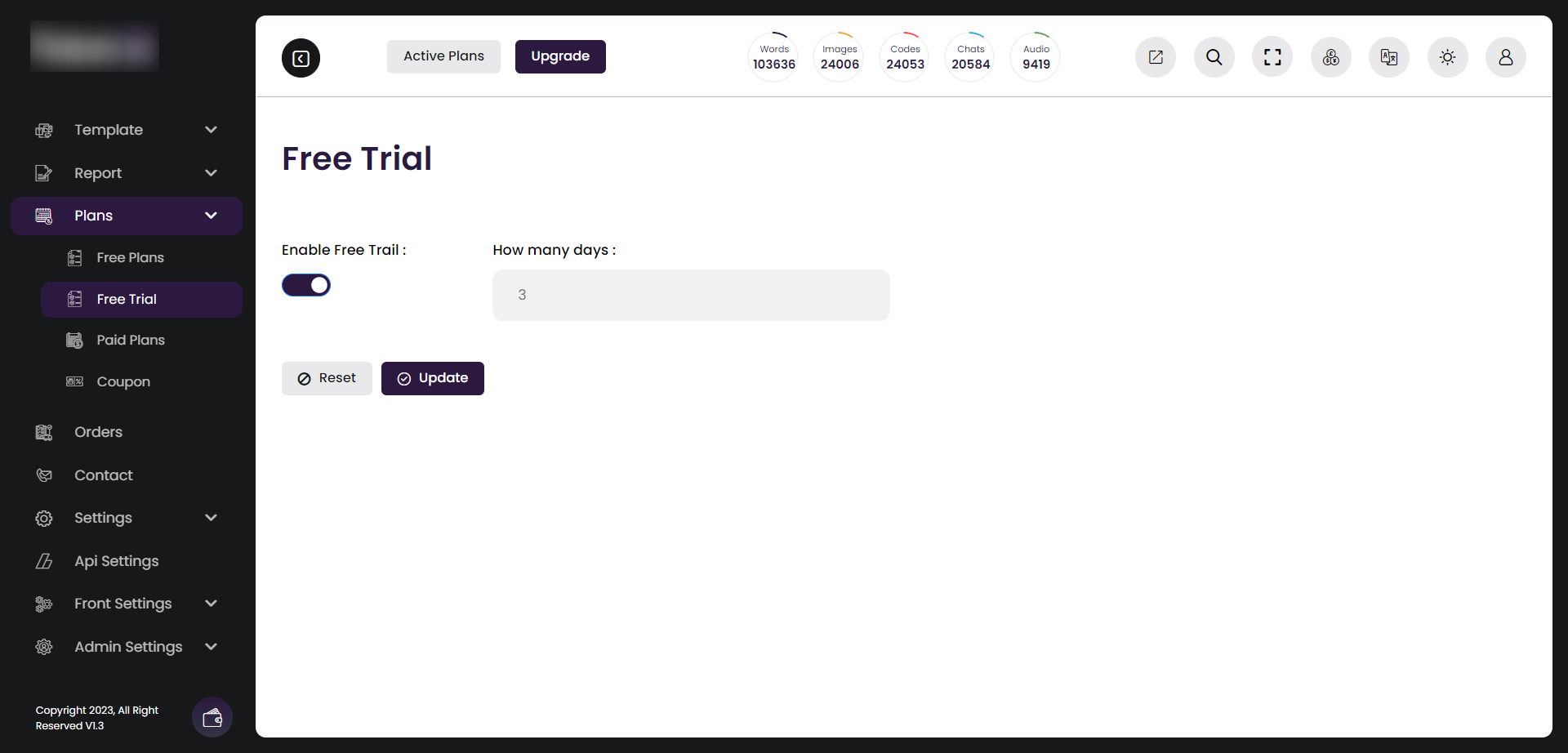
Task: Collapse the sidebar using the header icon
Action: tap(300, 57)
